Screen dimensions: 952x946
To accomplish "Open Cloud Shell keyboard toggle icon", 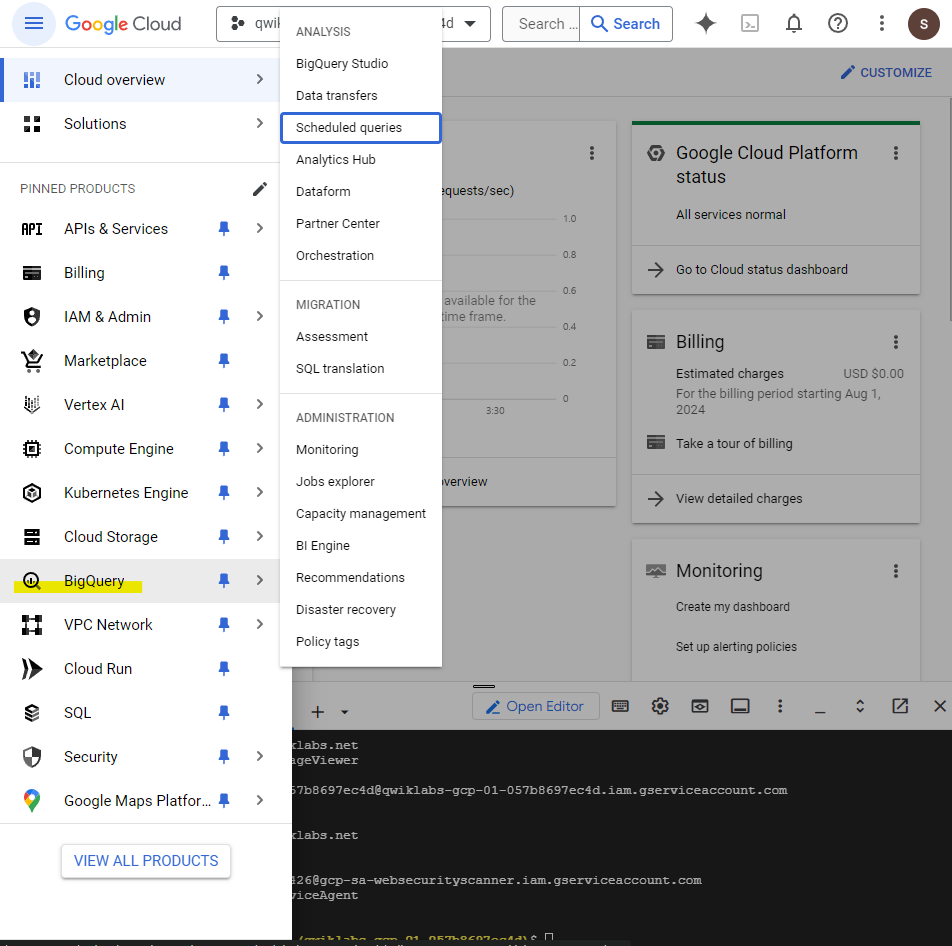I will [x=620, y=706].
